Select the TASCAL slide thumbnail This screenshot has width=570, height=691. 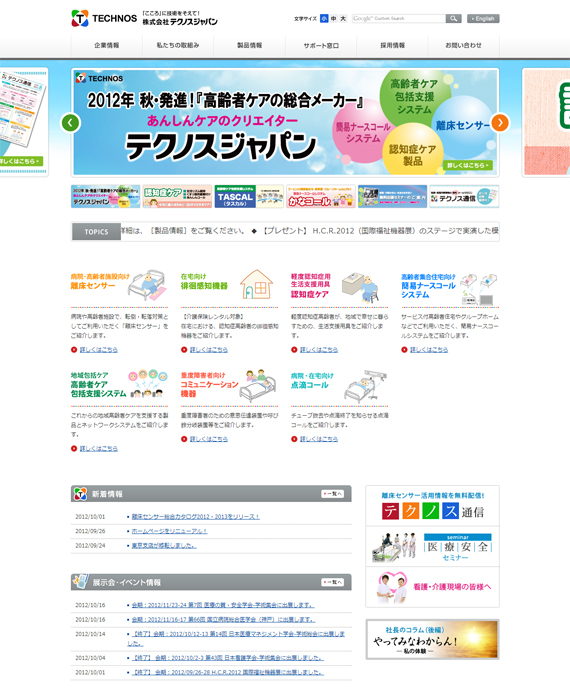pos(249,196)
